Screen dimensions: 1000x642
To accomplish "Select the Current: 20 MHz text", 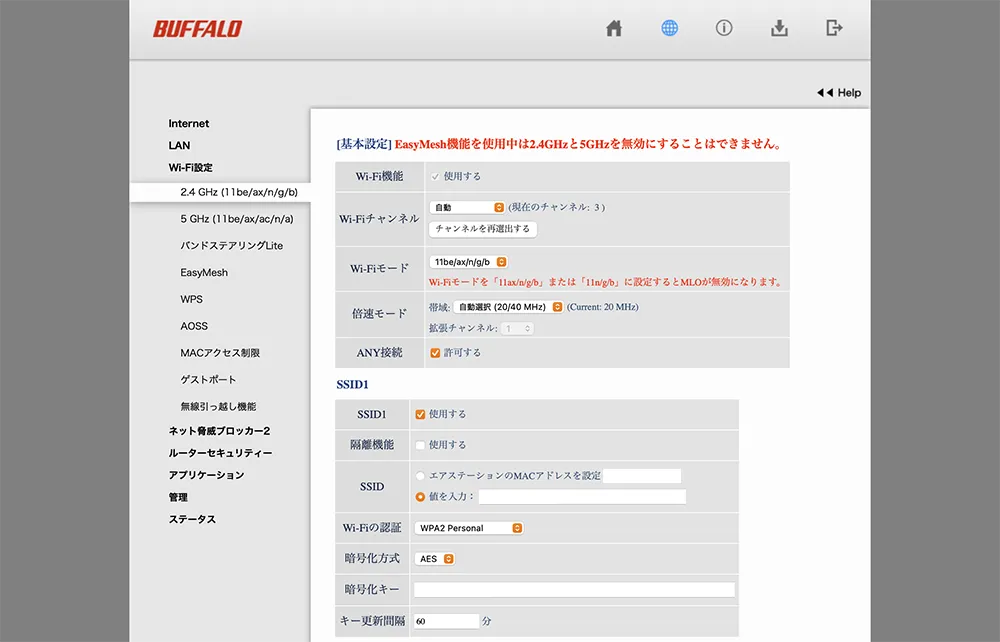I will 603,307.
